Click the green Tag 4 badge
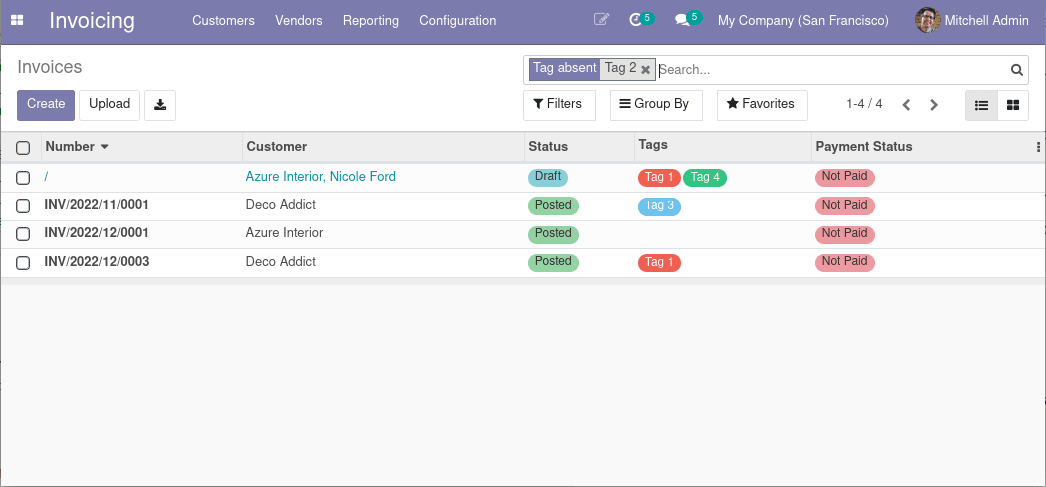This screenshot has width=1046, height=487. tap(705, 177)
